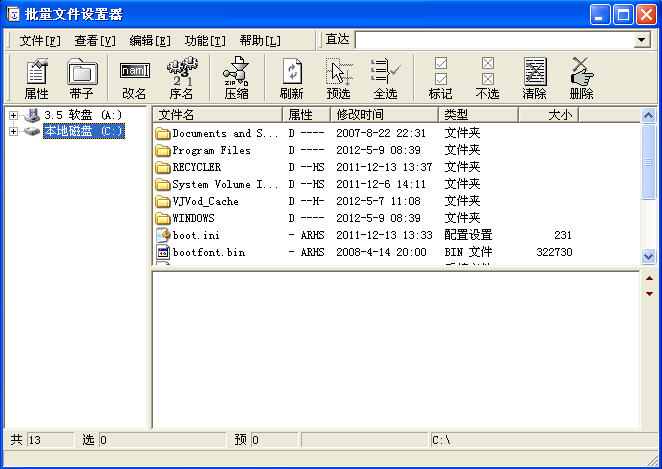The height and width of the screenshot is (469, 662).
Task: Click the boot.ini file icon
Action: point(163,235)
